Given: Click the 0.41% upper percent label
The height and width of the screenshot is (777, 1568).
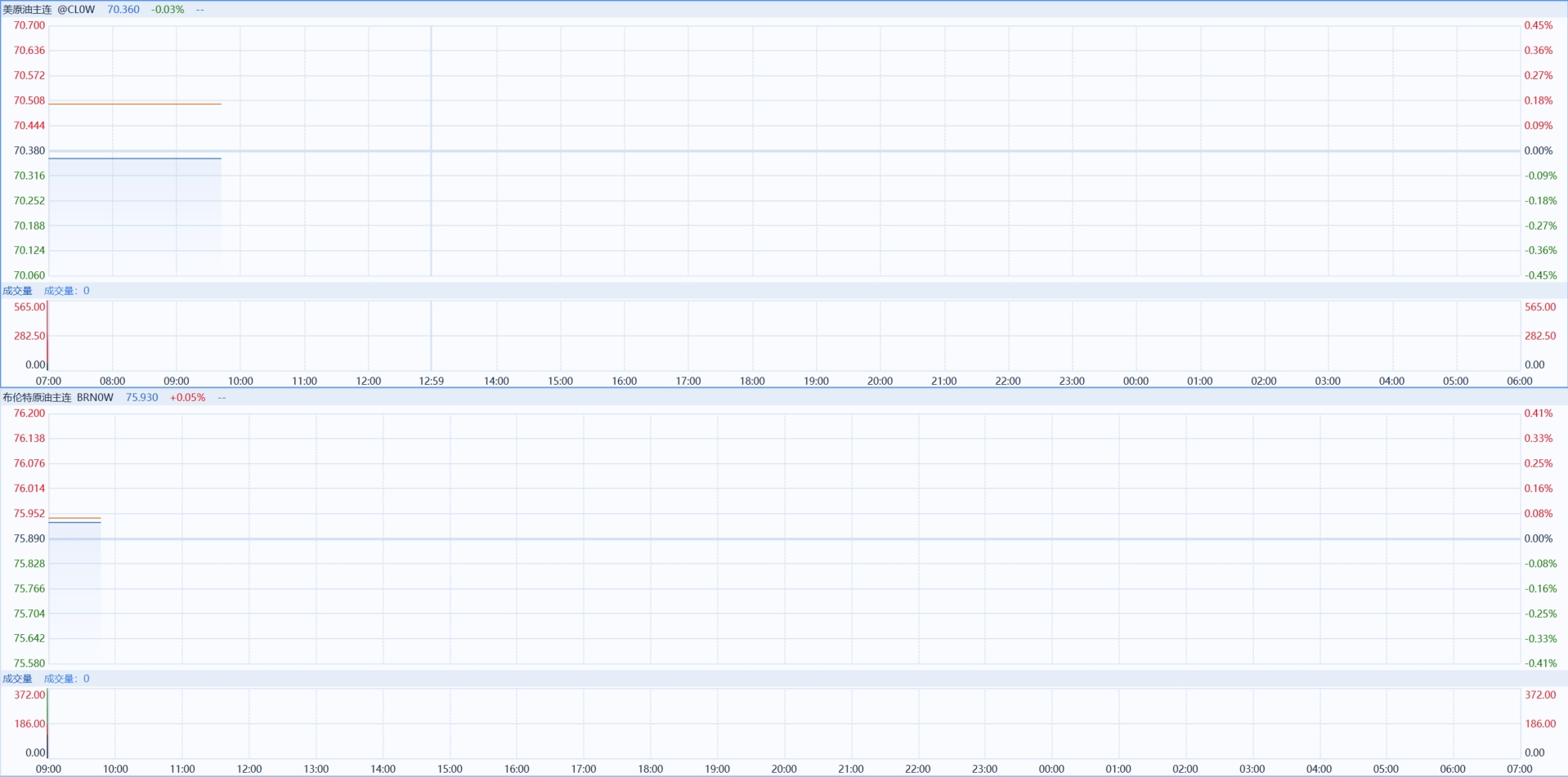Looking at the screenshot, I should point(1538,413).
